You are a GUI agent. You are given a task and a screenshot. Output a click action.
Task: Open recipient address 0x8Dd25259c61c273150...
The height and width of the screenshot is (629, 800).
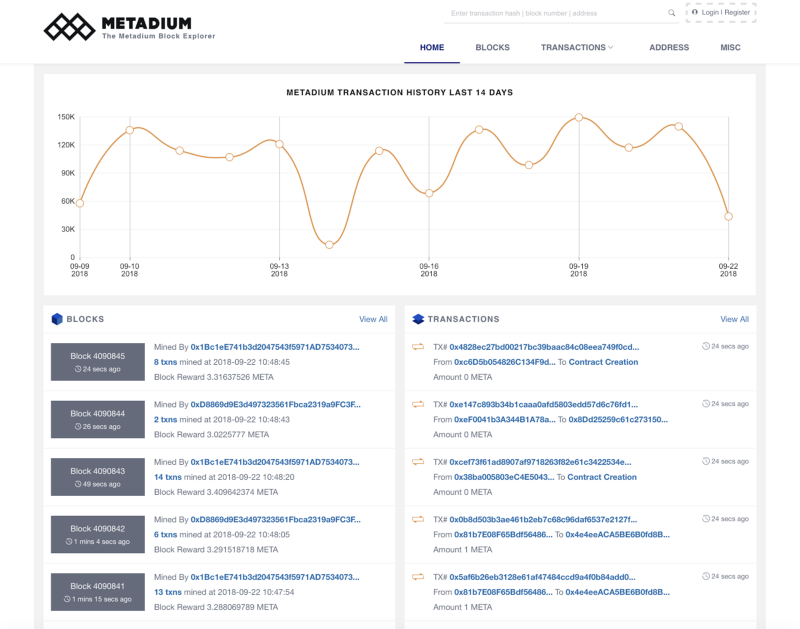pos(618,420)
